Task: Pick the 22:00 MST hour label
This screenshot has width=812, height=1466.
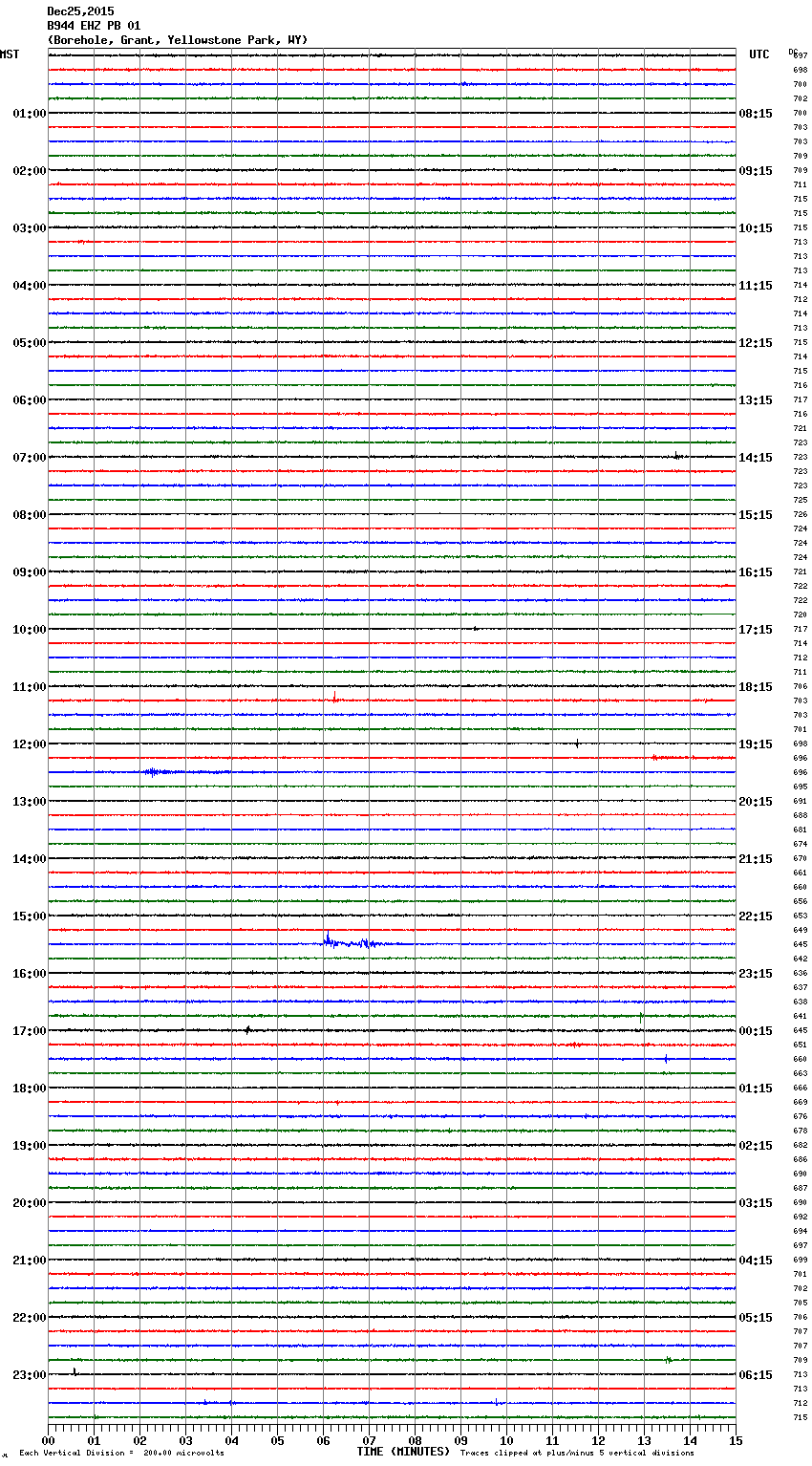Action: 30,1318
